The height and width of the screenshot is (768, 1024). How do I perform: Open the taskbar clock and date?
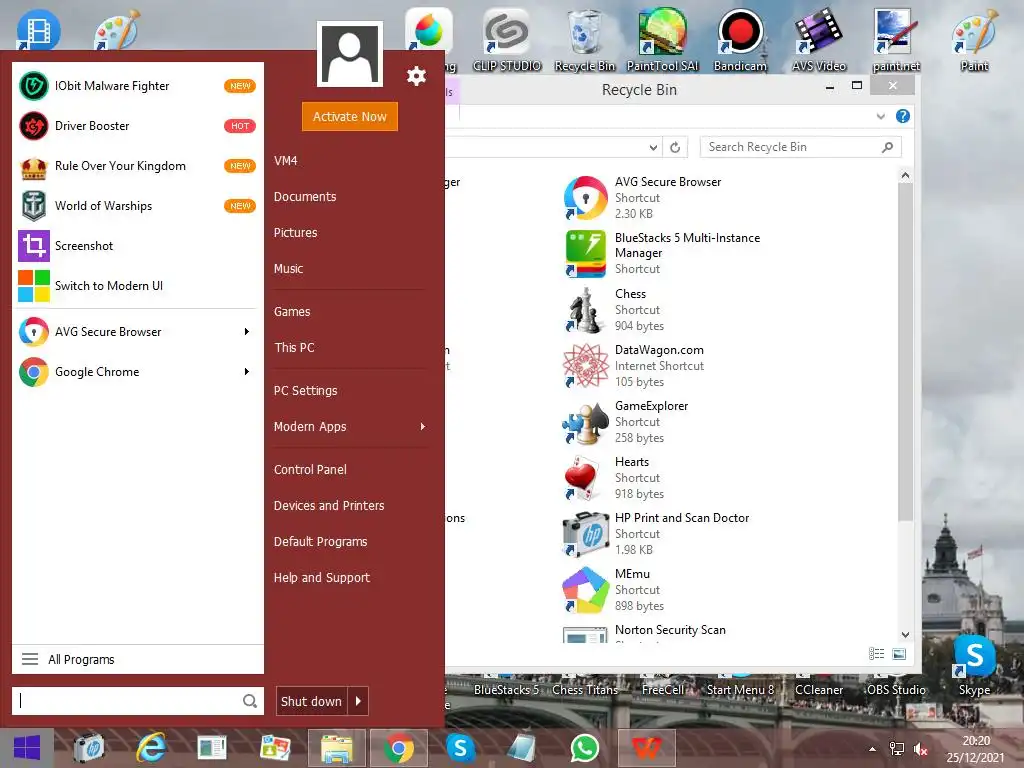[976, 749]
